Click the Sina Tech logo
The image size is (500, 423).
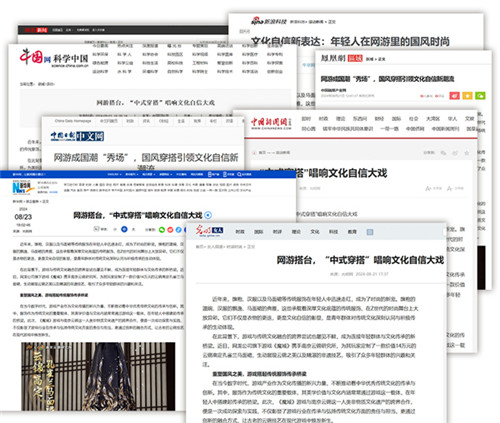click(269, 21)
